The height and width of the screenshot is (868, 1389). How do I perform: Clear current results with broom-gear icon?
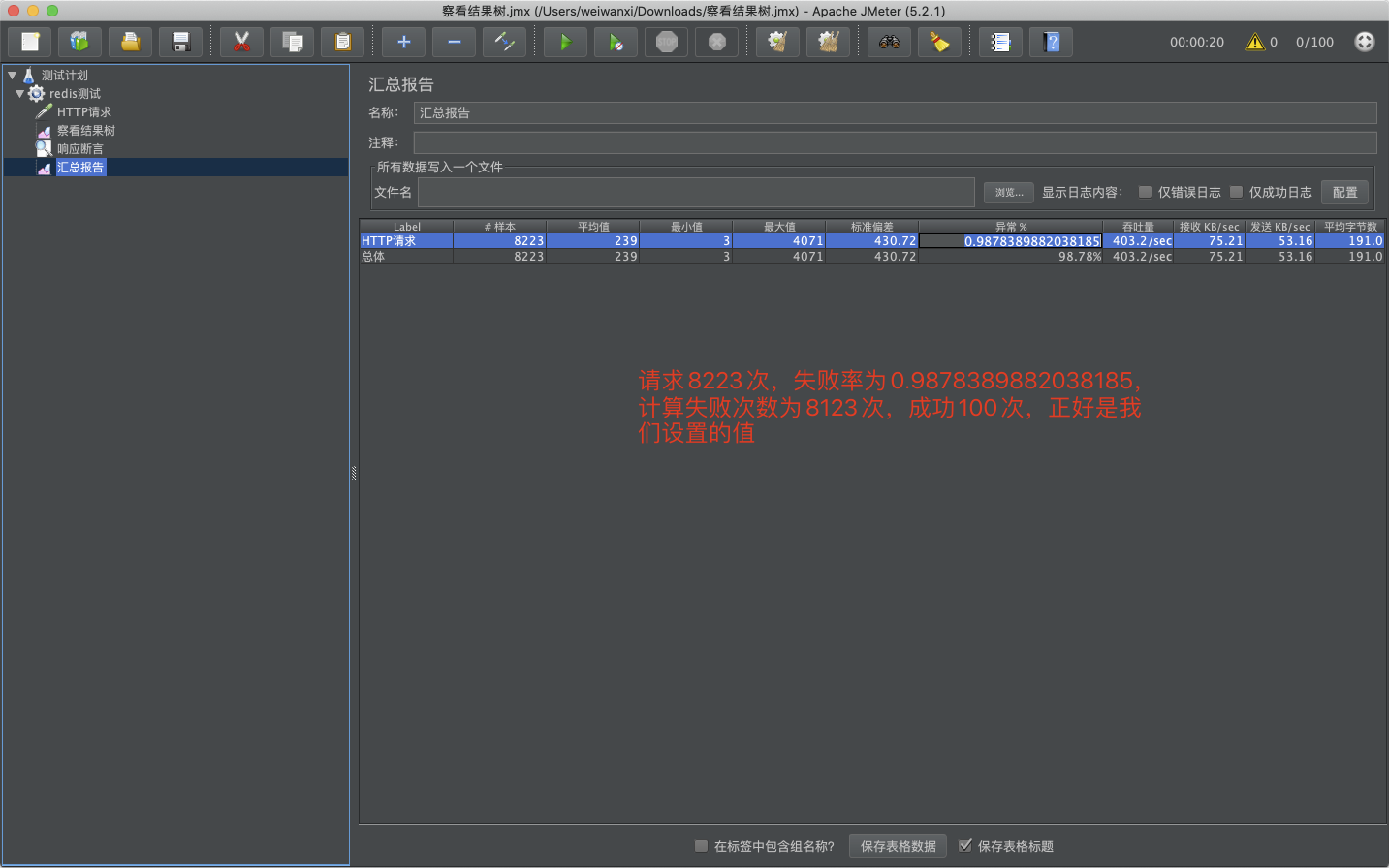coord(777,42)
